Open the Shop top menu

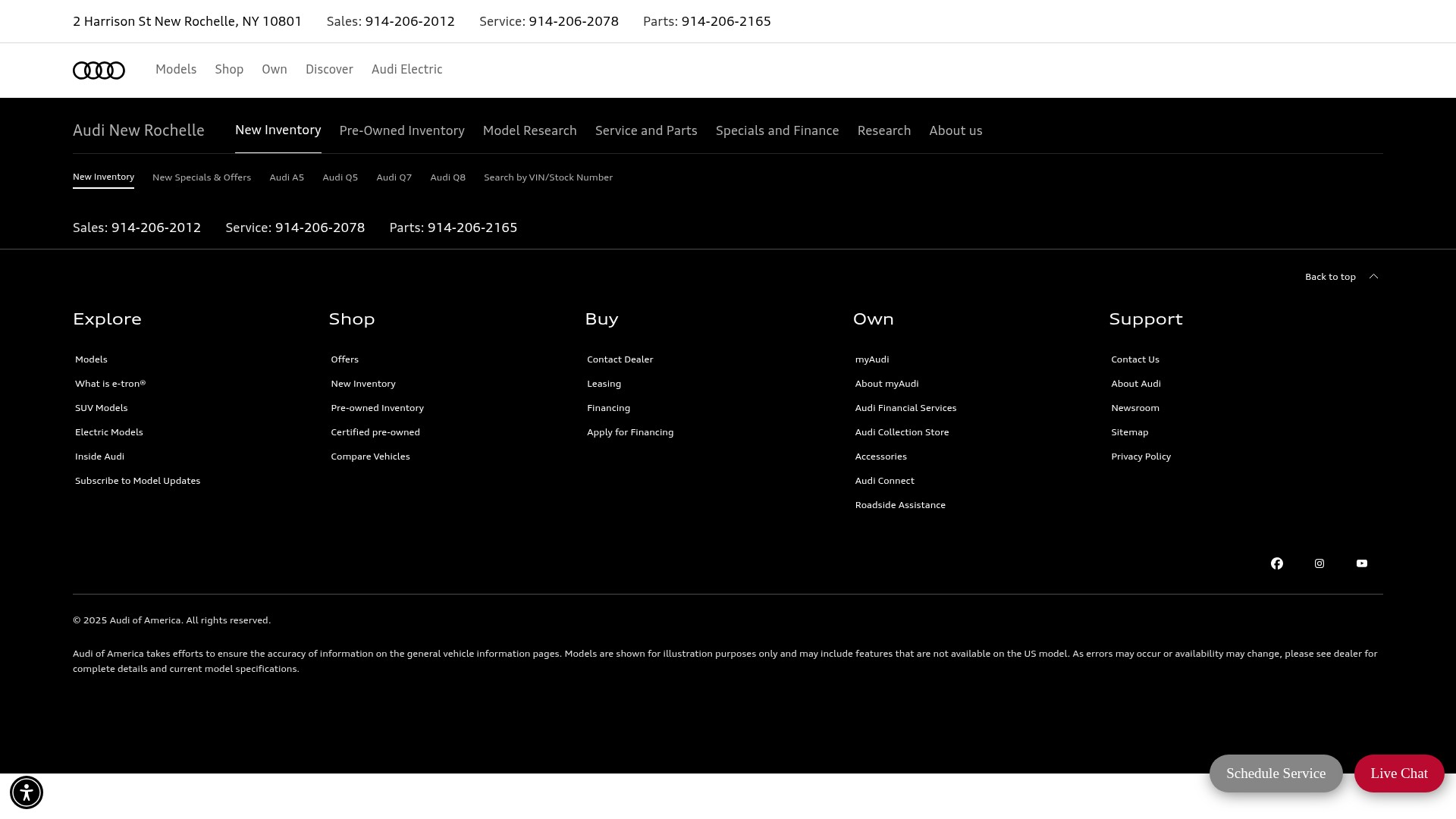[x=229, y=70]
